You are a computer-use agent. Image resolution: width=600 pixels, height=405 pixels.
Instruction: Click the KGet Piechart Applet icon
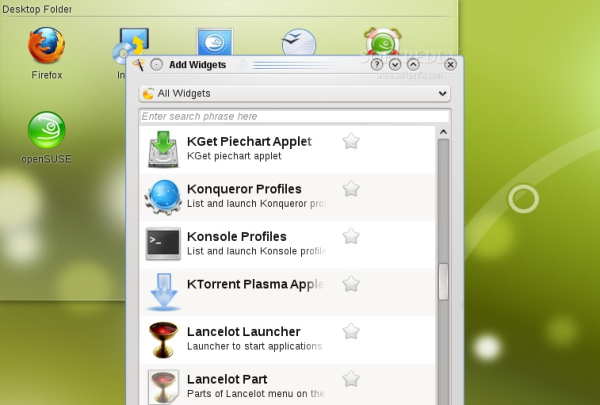click(x=163, y=150)
